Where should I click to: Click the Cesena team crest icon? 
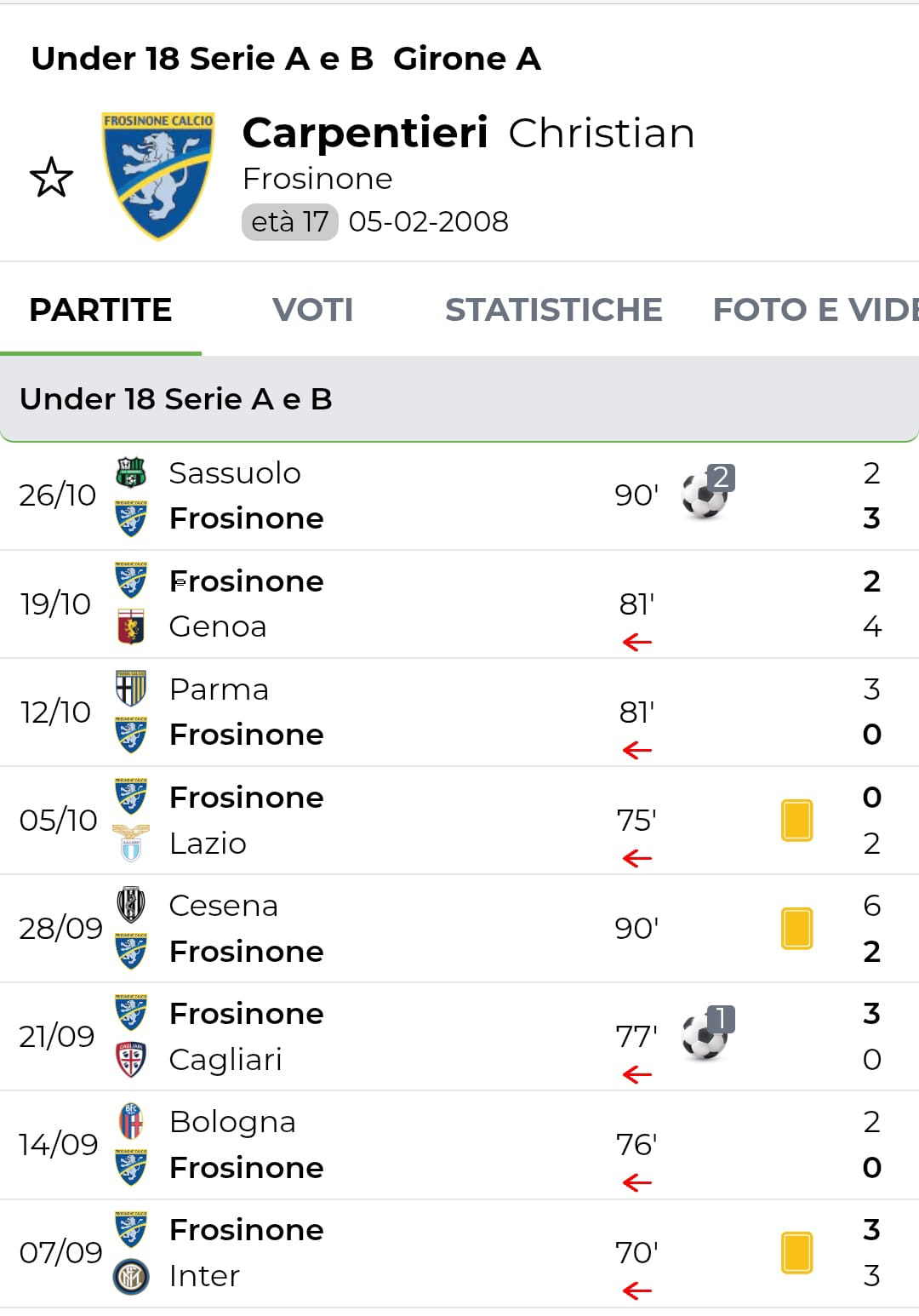point(131,905)
